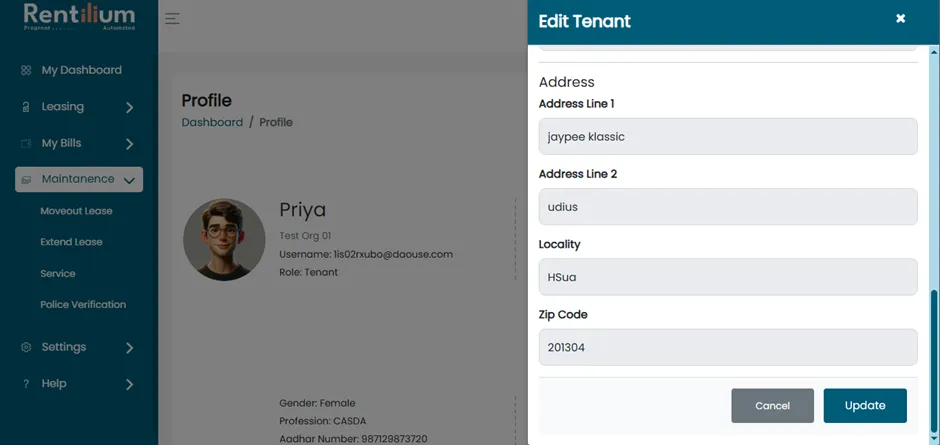
Task: Go to Dashboard breadcrumb link
Action: (x=212, y=122)
